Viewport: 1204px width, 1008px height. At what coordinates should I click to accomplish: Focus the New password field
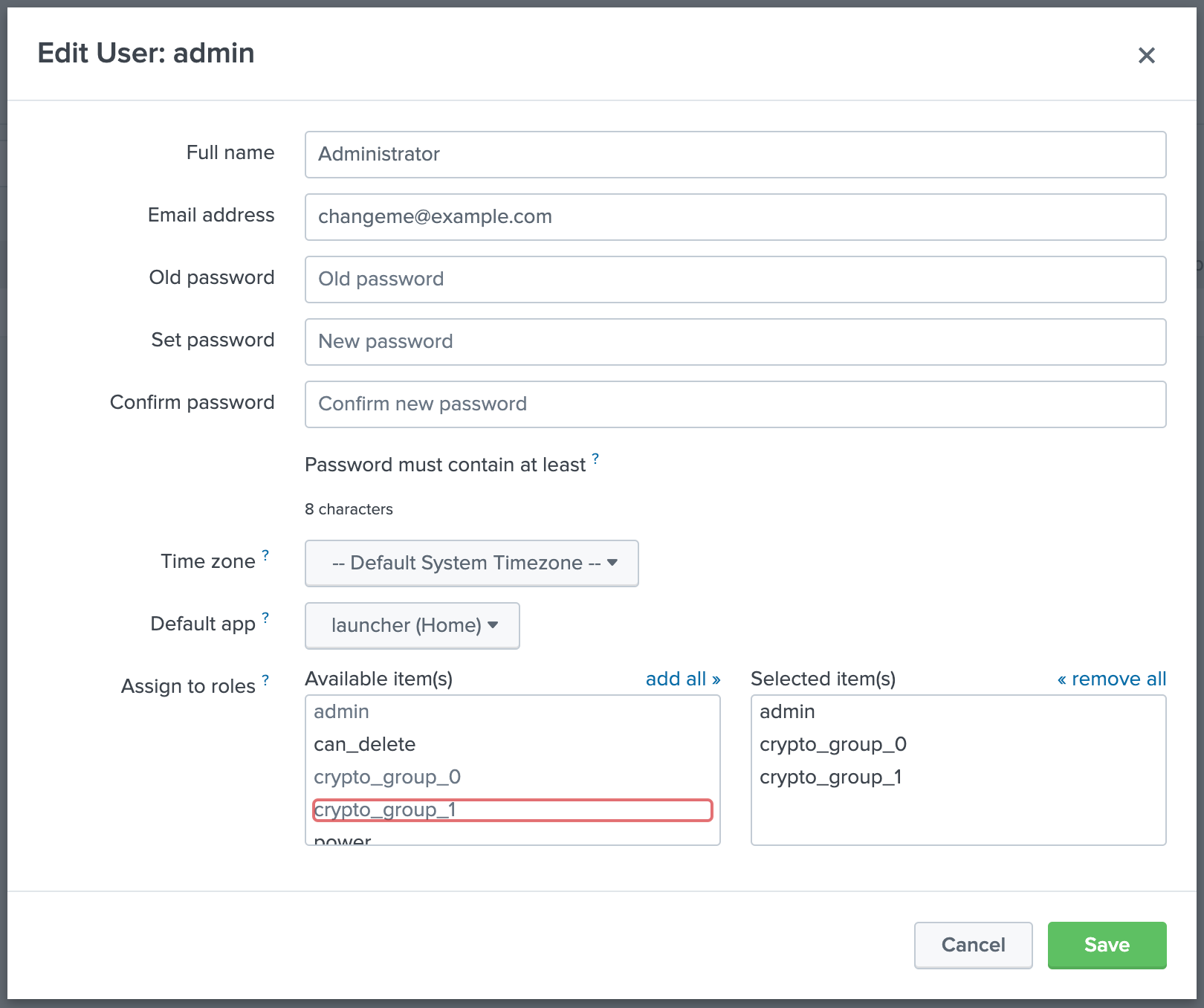[x=735, y=342]
